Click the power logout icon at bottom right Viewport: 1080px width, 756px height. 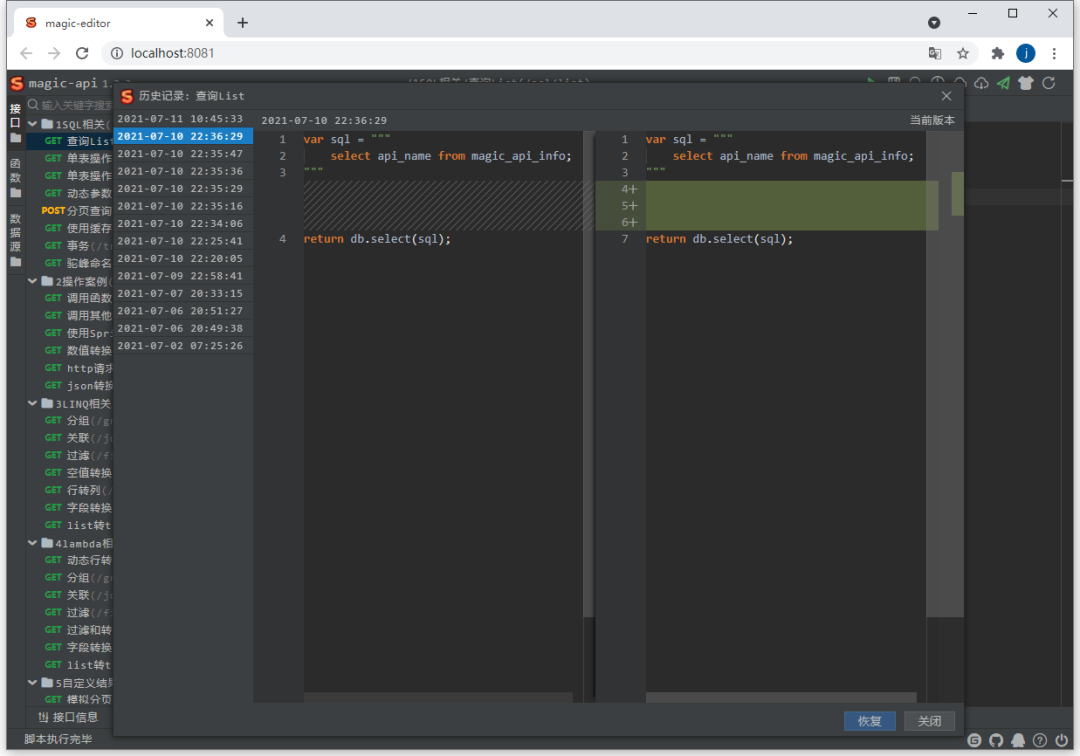click(1059, 741)
